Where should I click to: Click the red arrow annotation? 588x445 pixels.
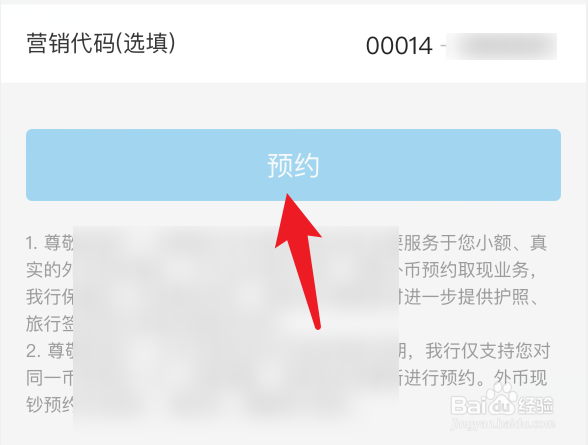(299, 261)
